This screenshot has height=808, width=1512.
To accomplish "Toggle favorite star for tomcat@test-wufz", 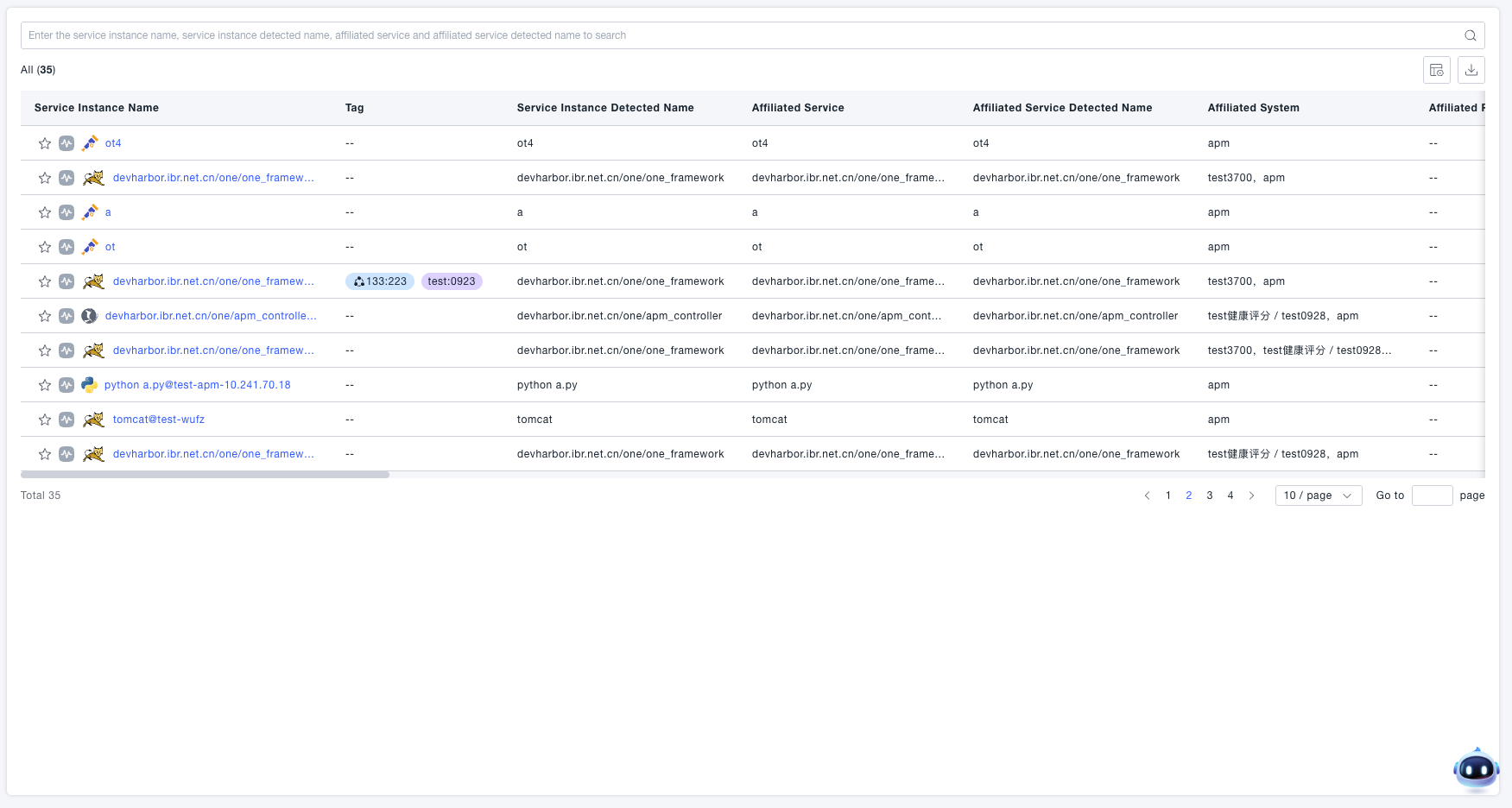I will click(x=45, y=420).
